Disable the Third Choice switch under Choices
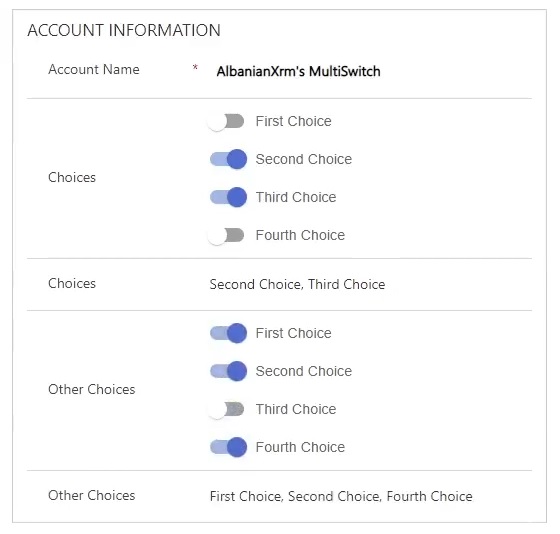This screenshot has width=560, height=534. [x=228, y=197]
